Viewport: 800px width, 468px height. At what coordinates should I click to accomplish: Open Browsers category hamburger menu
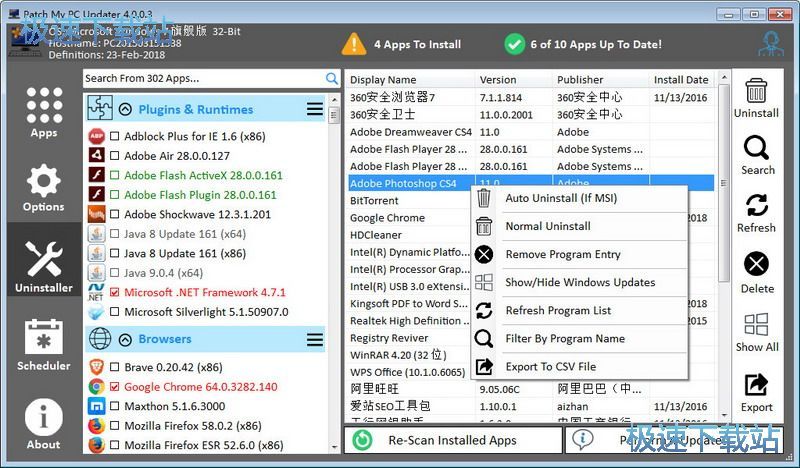(x=315, y=339)
